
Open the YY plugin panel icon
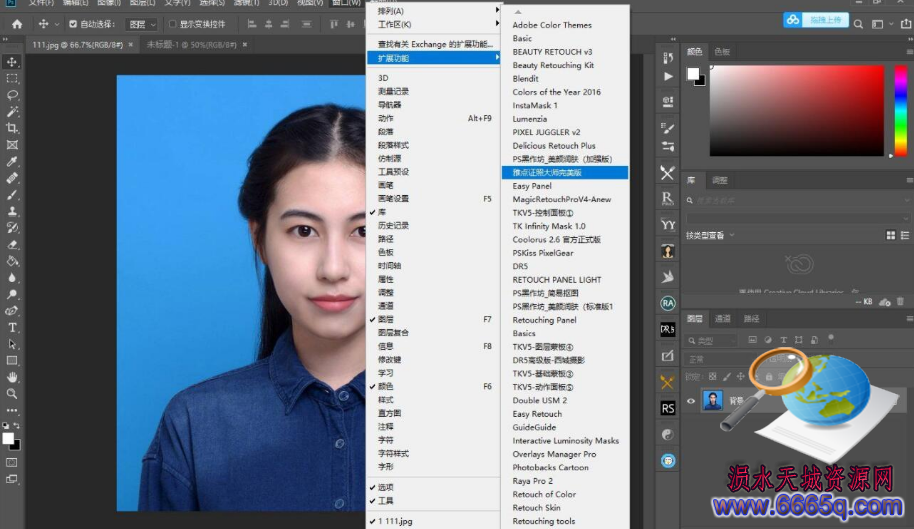point(668,224)
